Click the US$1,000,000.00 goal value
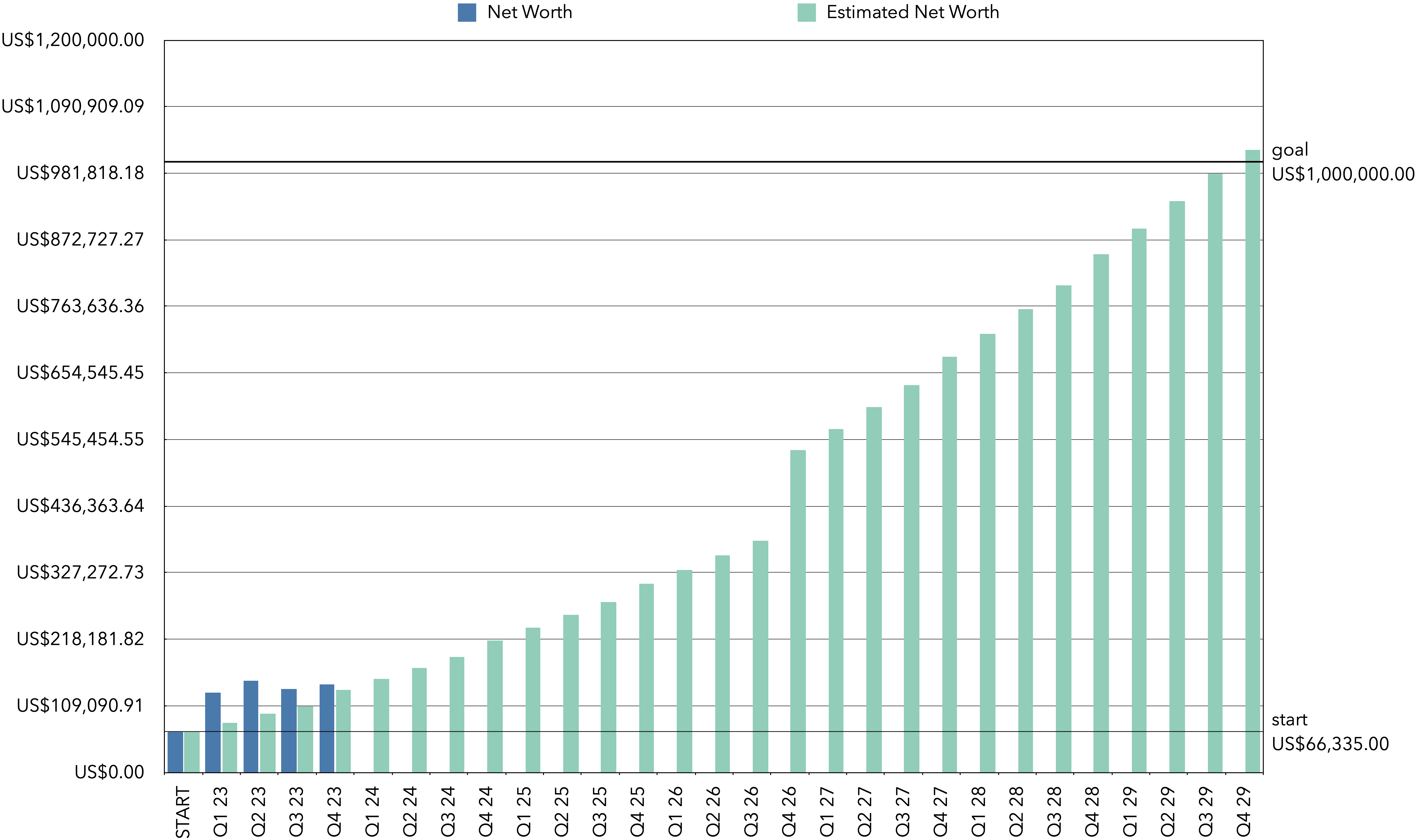Viewport: 1416px width, 840px height. pos(1343,174)
